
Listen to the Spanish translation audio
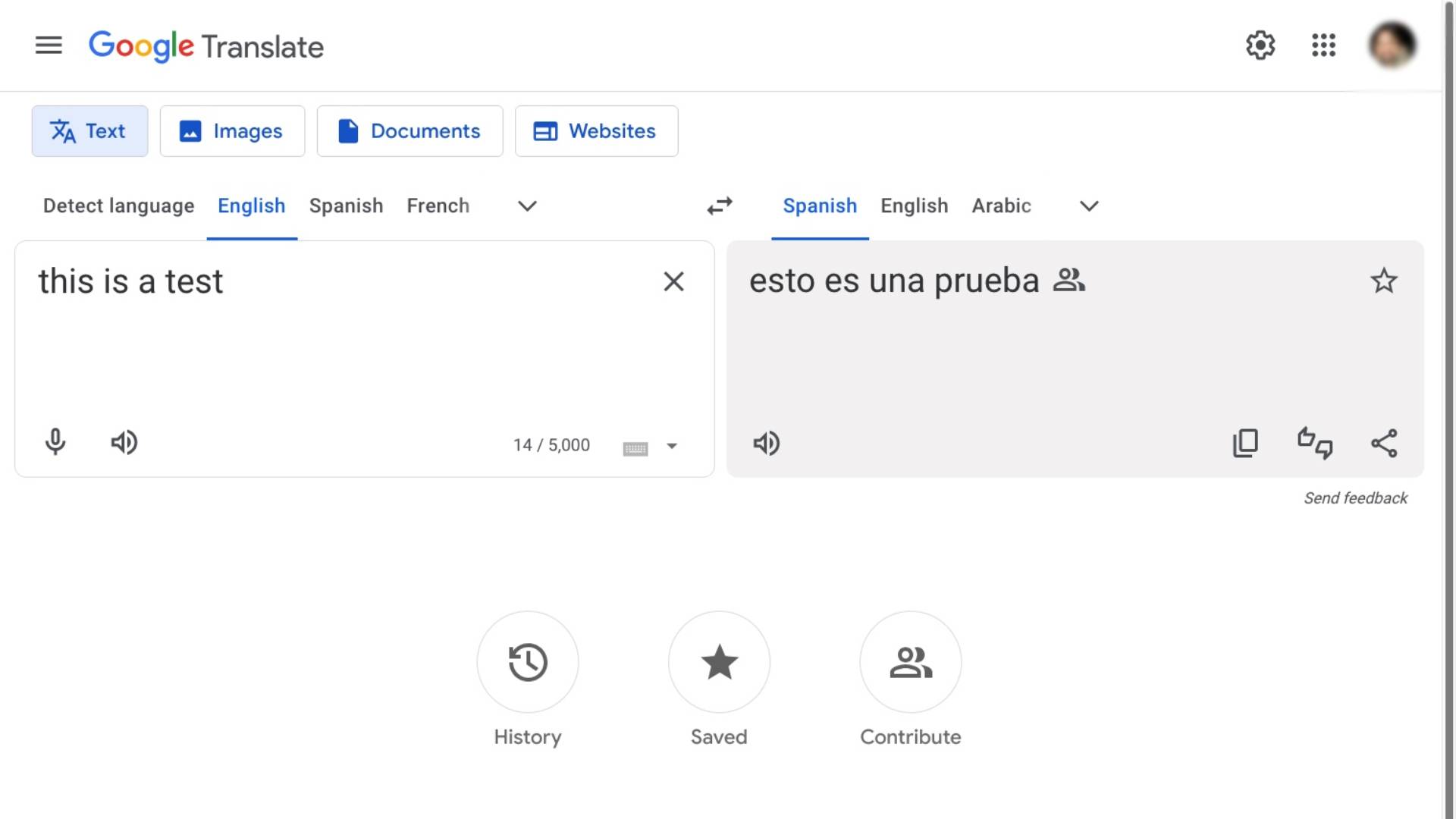click(x=766, y=444)
